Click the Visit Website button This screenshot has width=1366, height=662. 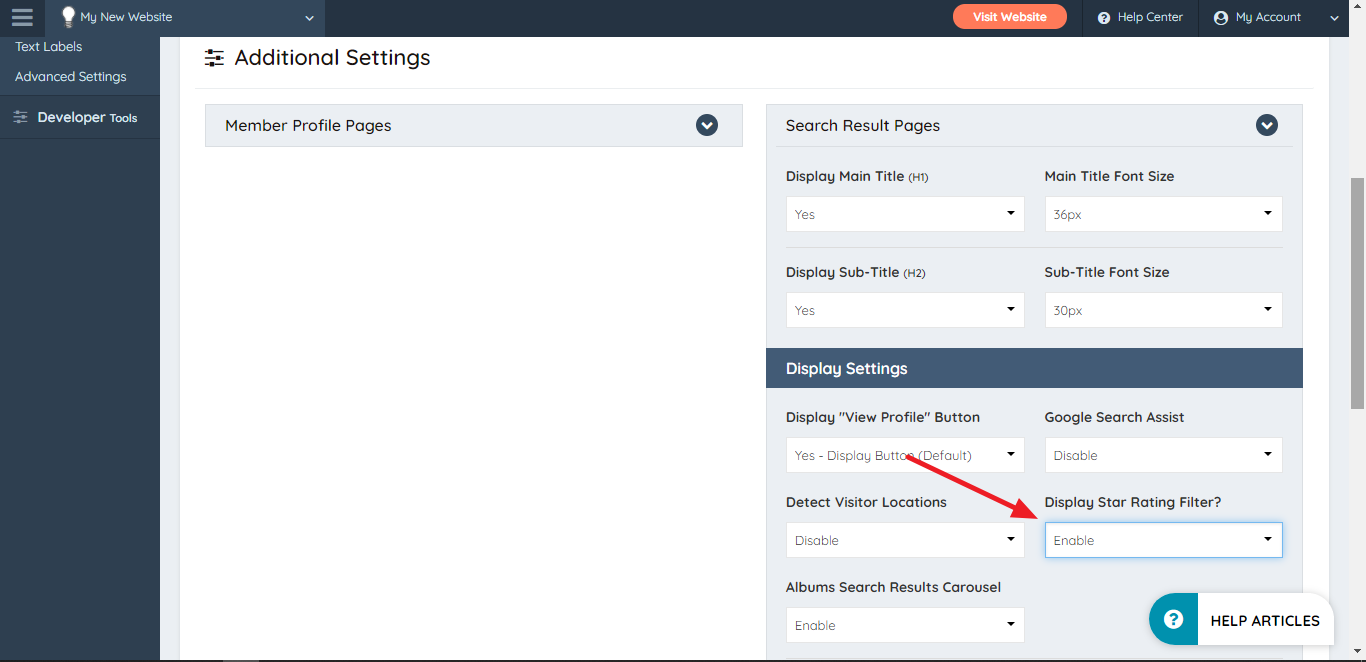pyautogui.click(x=1010, y=17)
